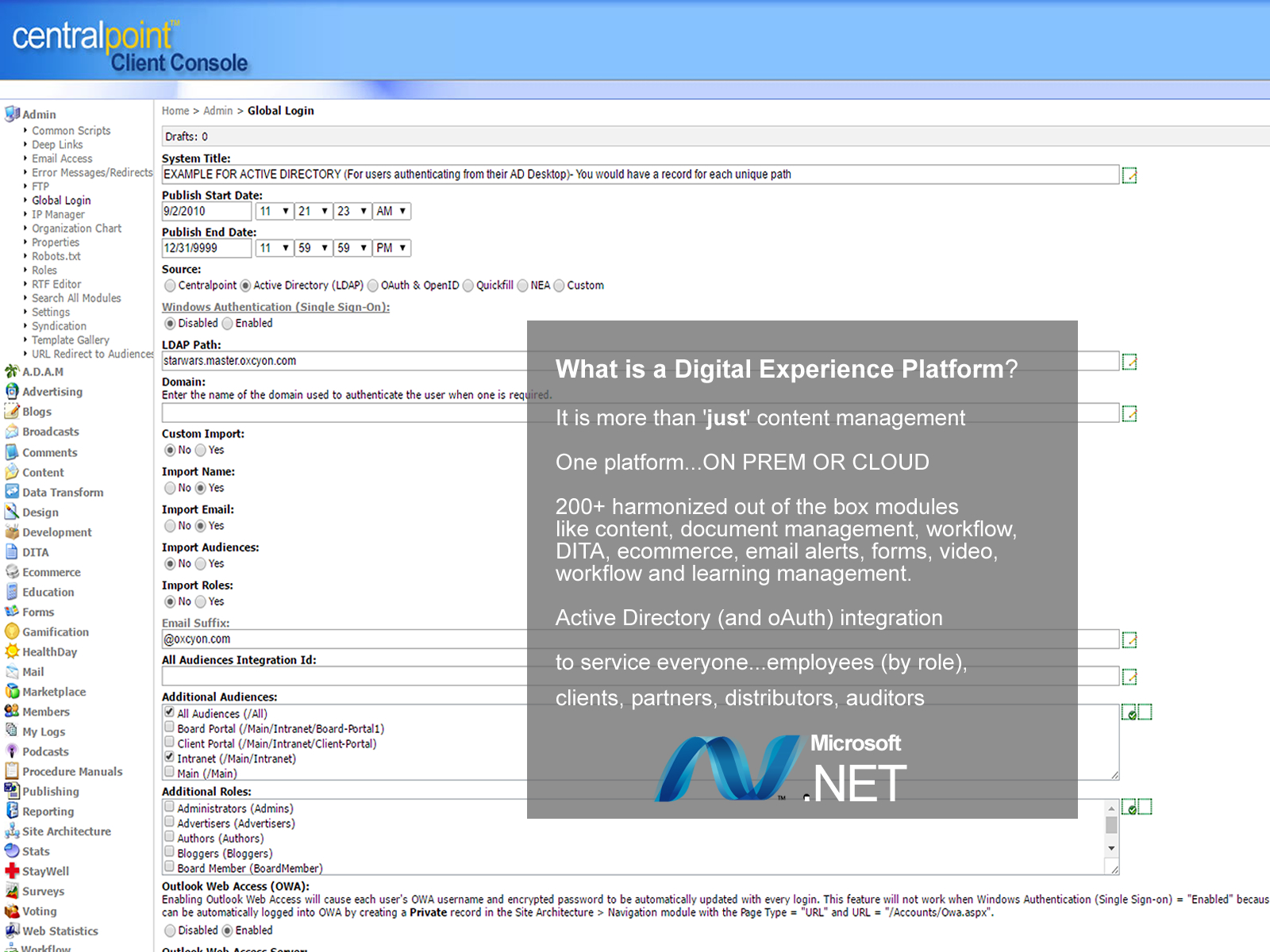Click the StayWell red cross icon
The height and width of the screenshot is (952, 1270).
pyautogui.click(x=12, y=871)
